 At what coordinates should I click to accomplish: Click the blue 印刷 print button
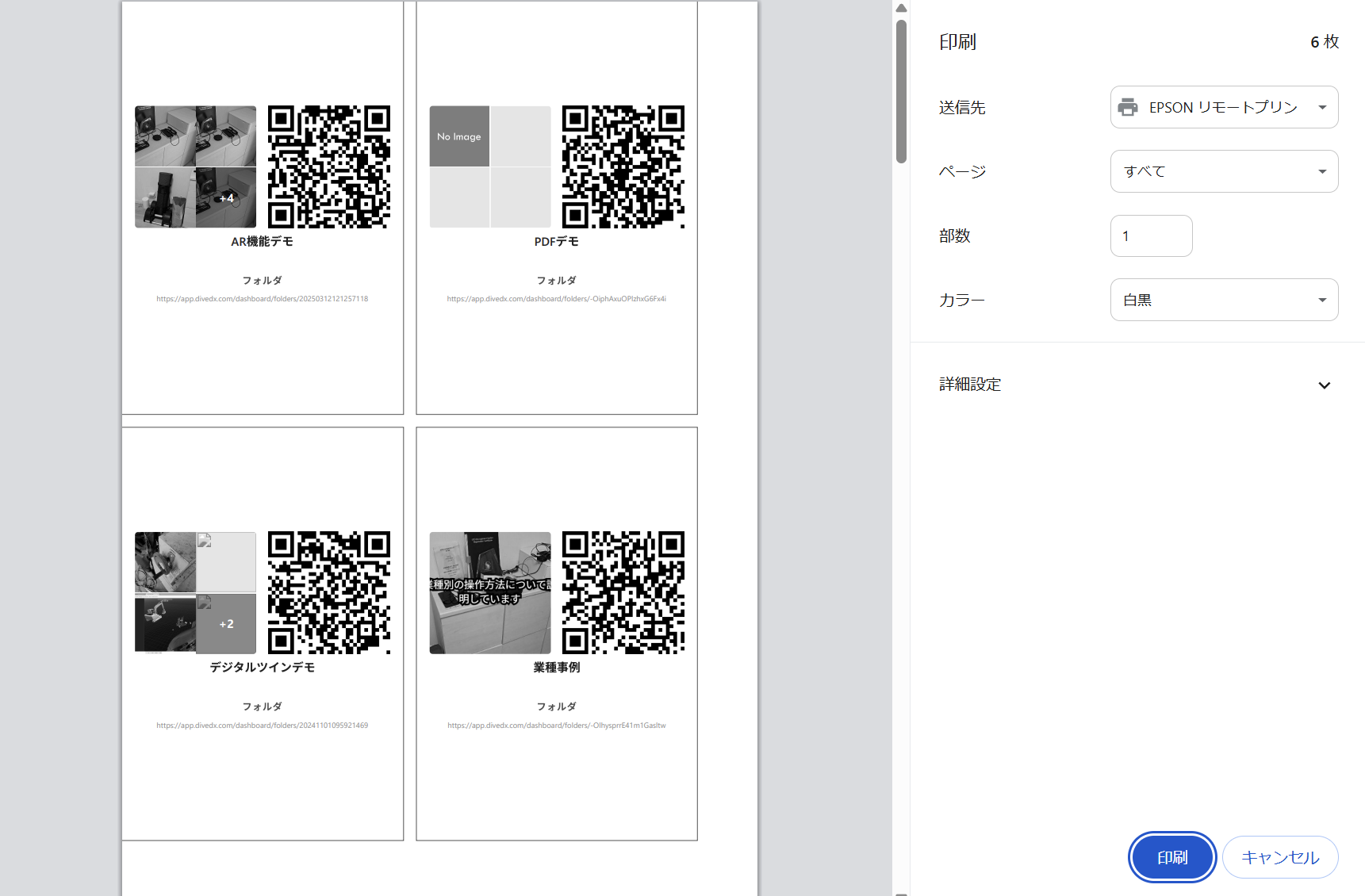coord(1172,857)
